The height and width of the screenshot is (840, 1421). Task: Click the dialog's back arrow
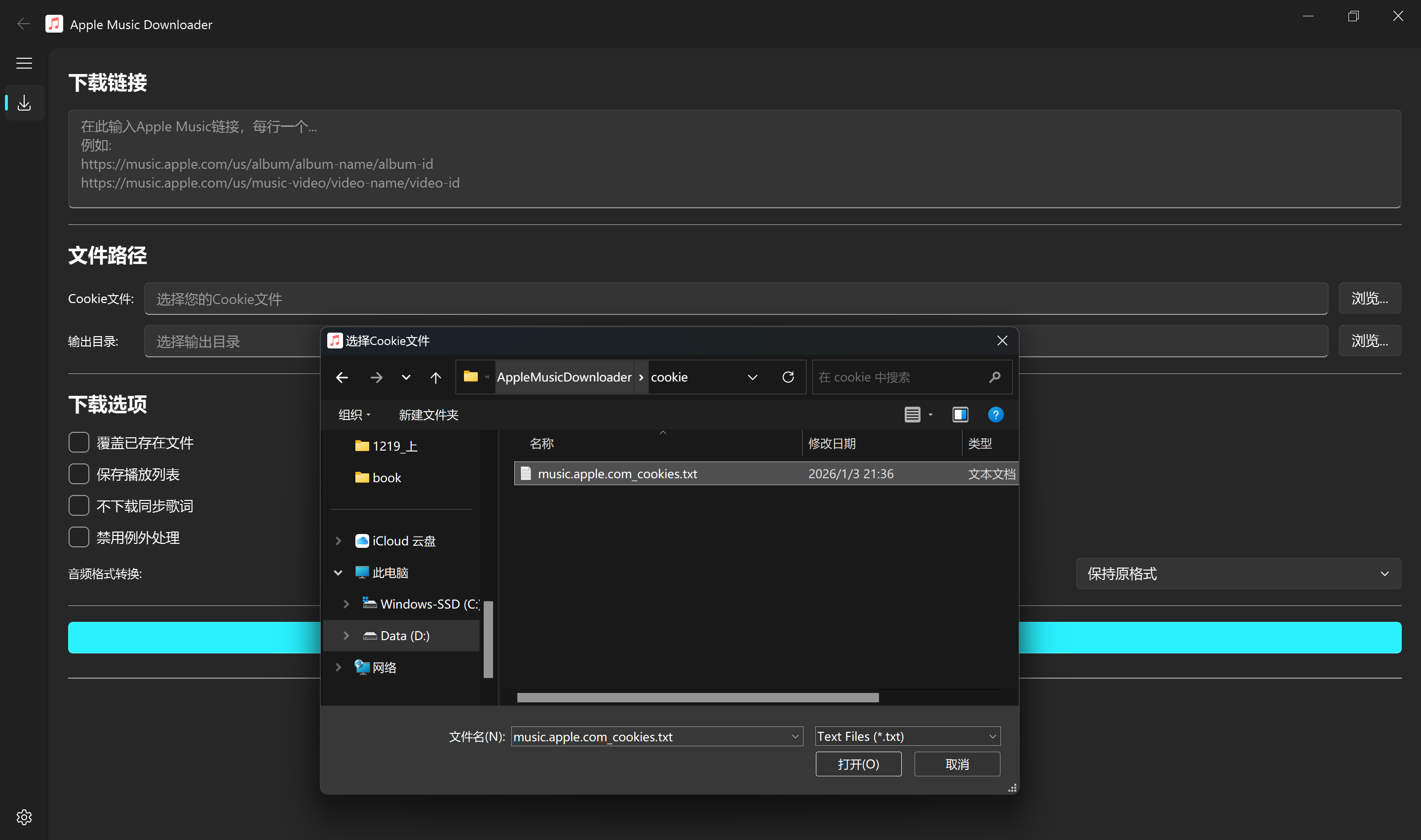342,377
